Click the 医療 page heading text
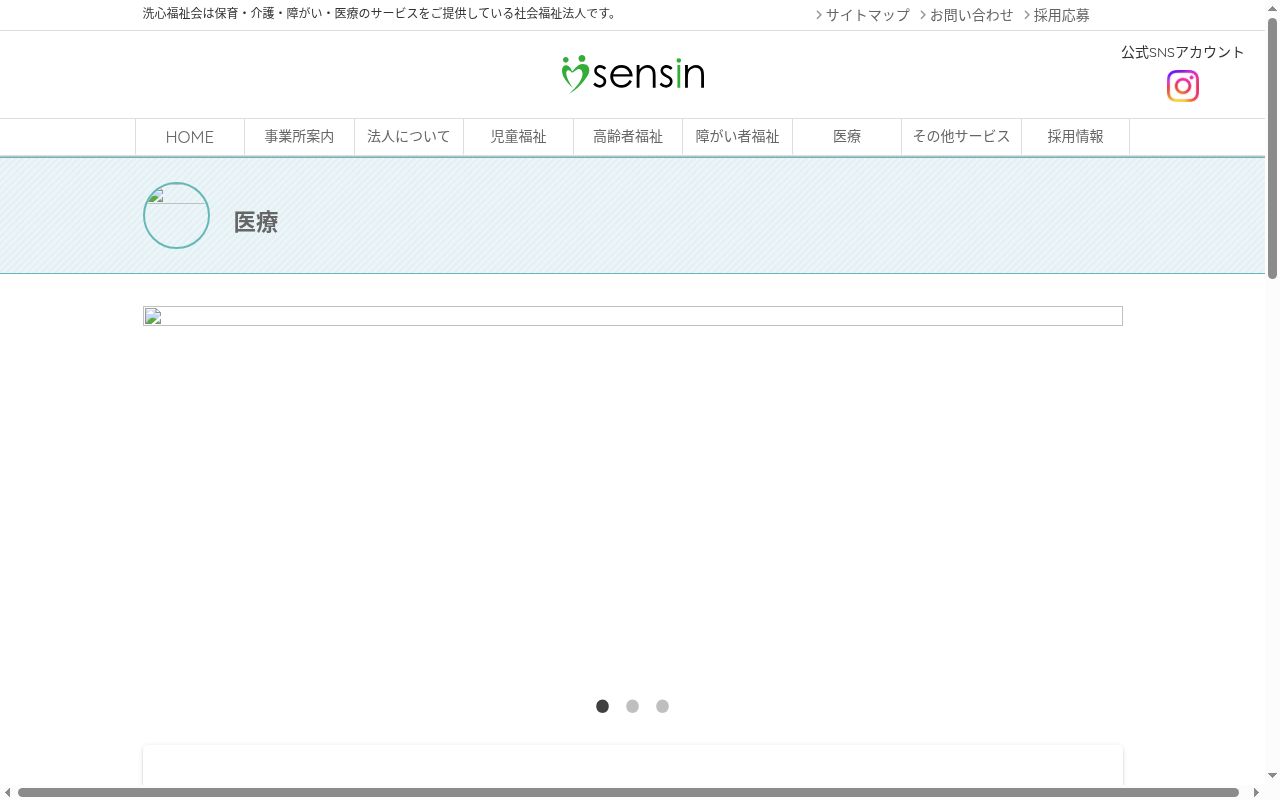Viewport: 1280px width, 800px height. tap(256, 222)
